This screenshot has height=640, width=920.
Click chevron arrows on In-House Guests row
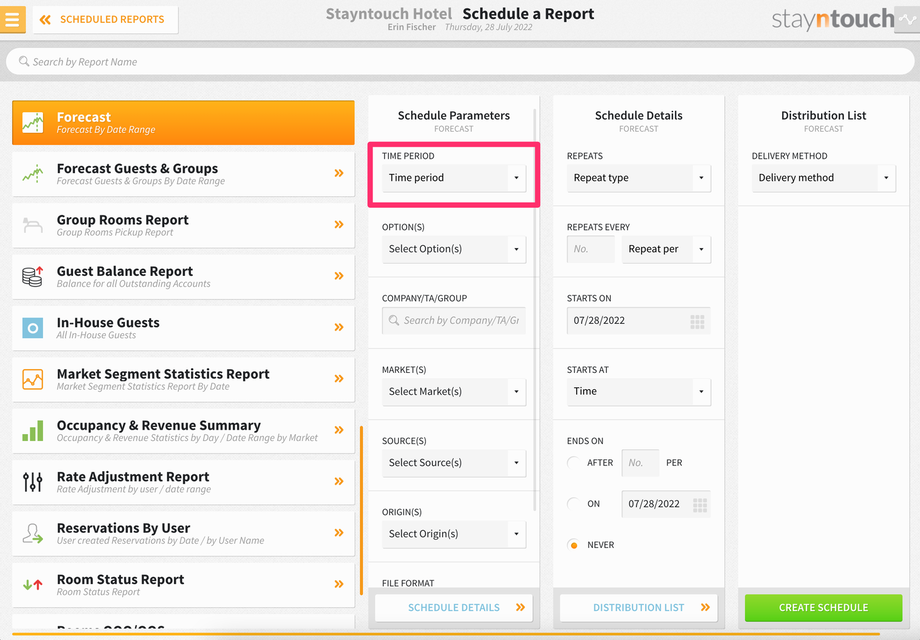[x=339, y=327]
